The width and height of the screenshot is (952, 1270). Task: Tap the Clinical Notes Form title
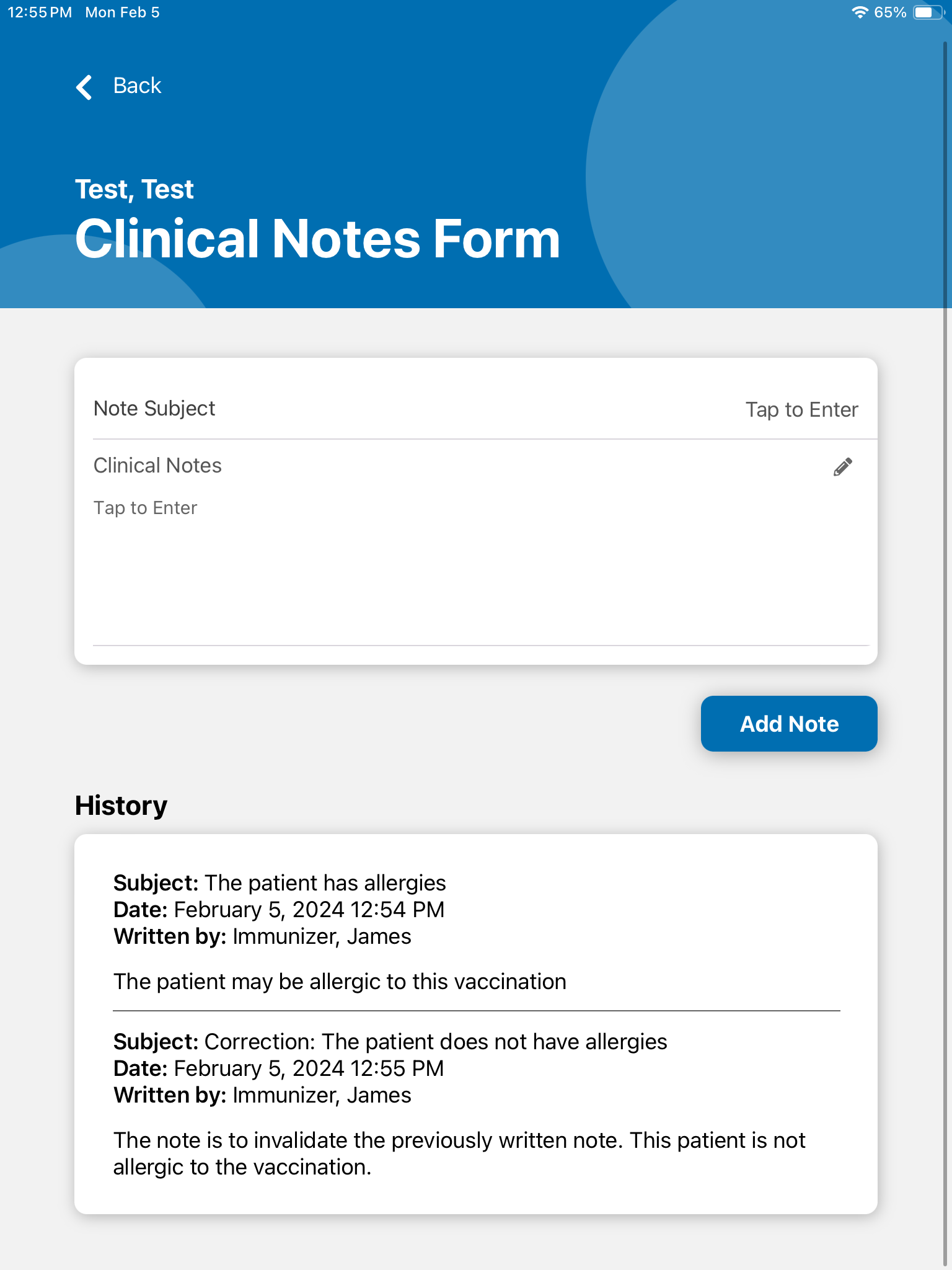point(317,239)
